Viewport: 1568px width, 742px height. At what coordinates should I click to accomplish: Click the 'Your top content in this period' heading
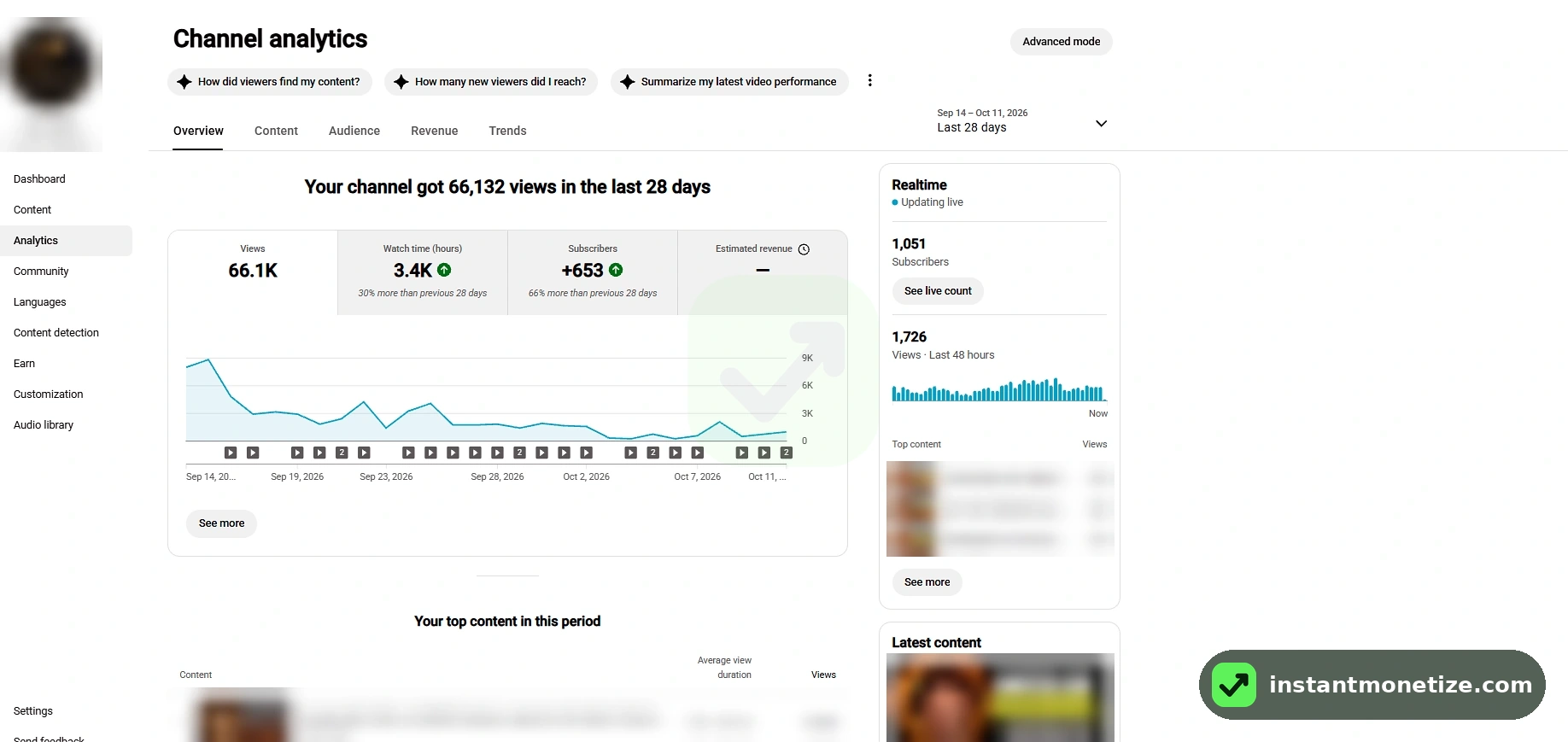point(507,622)
